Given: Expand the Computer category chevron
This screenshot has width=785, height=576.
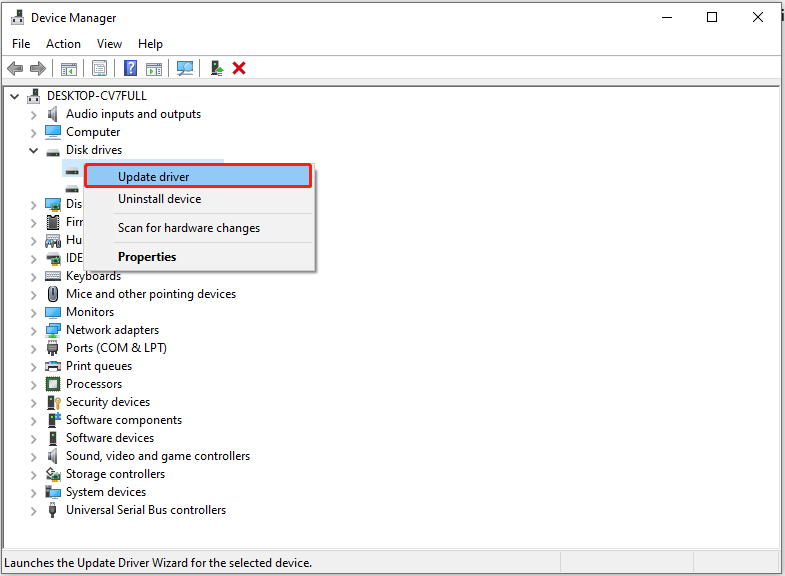Looking at the screenshot, I should pyautogui.click(x=34, y=133).
